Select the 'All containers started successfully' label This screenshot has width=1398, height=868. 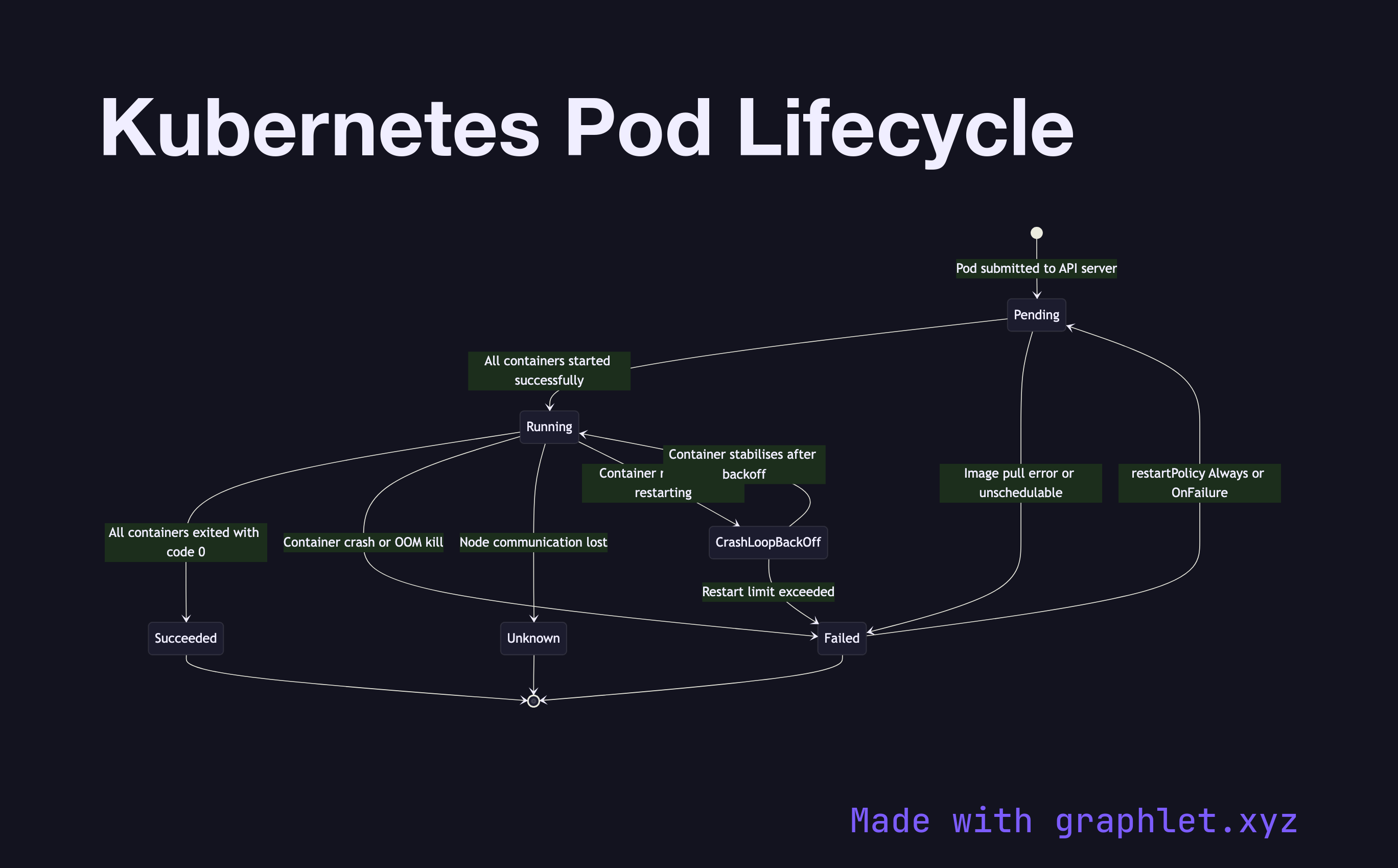pos(548,370)
